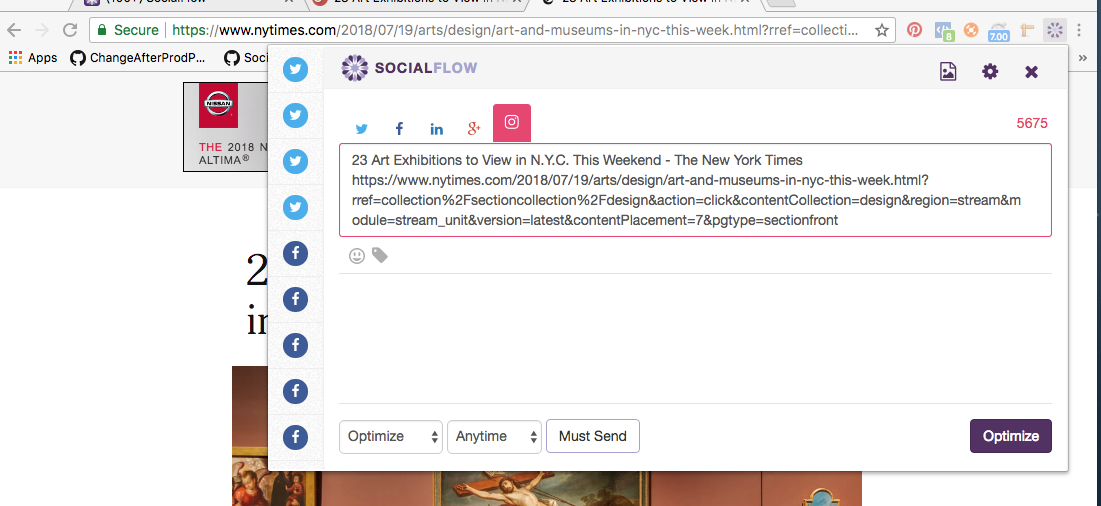Screen dimensions: 1101x506
Task: Click the article painting image
Action: (x=546, y=436)
